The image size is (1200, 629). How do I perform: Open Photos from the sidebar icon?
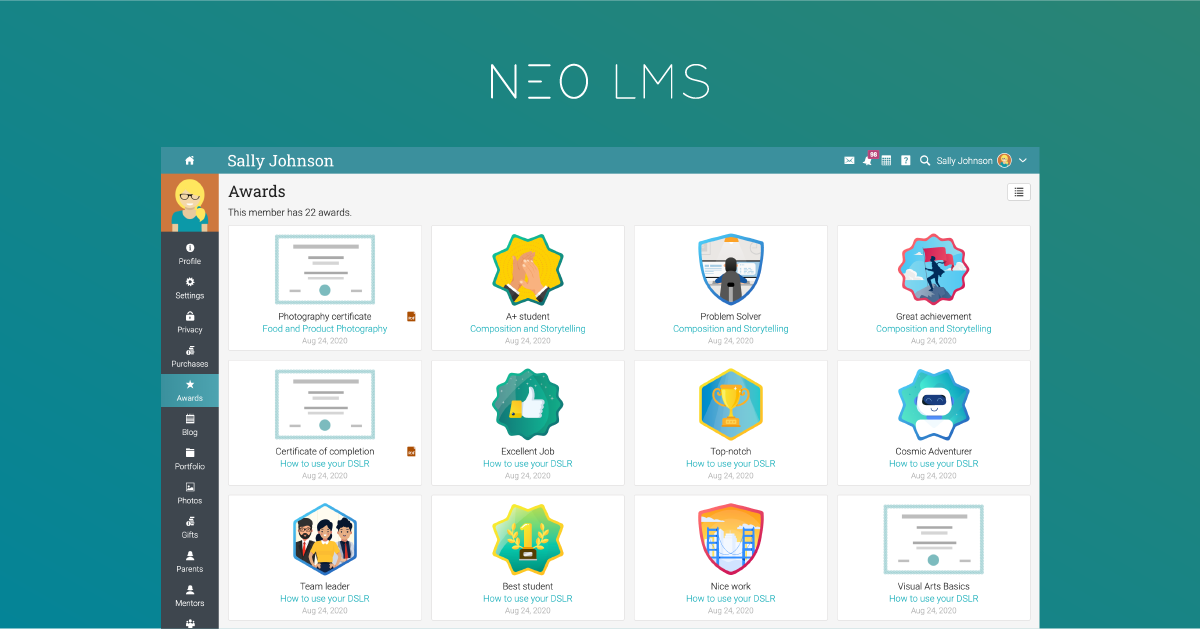[189, 486]
